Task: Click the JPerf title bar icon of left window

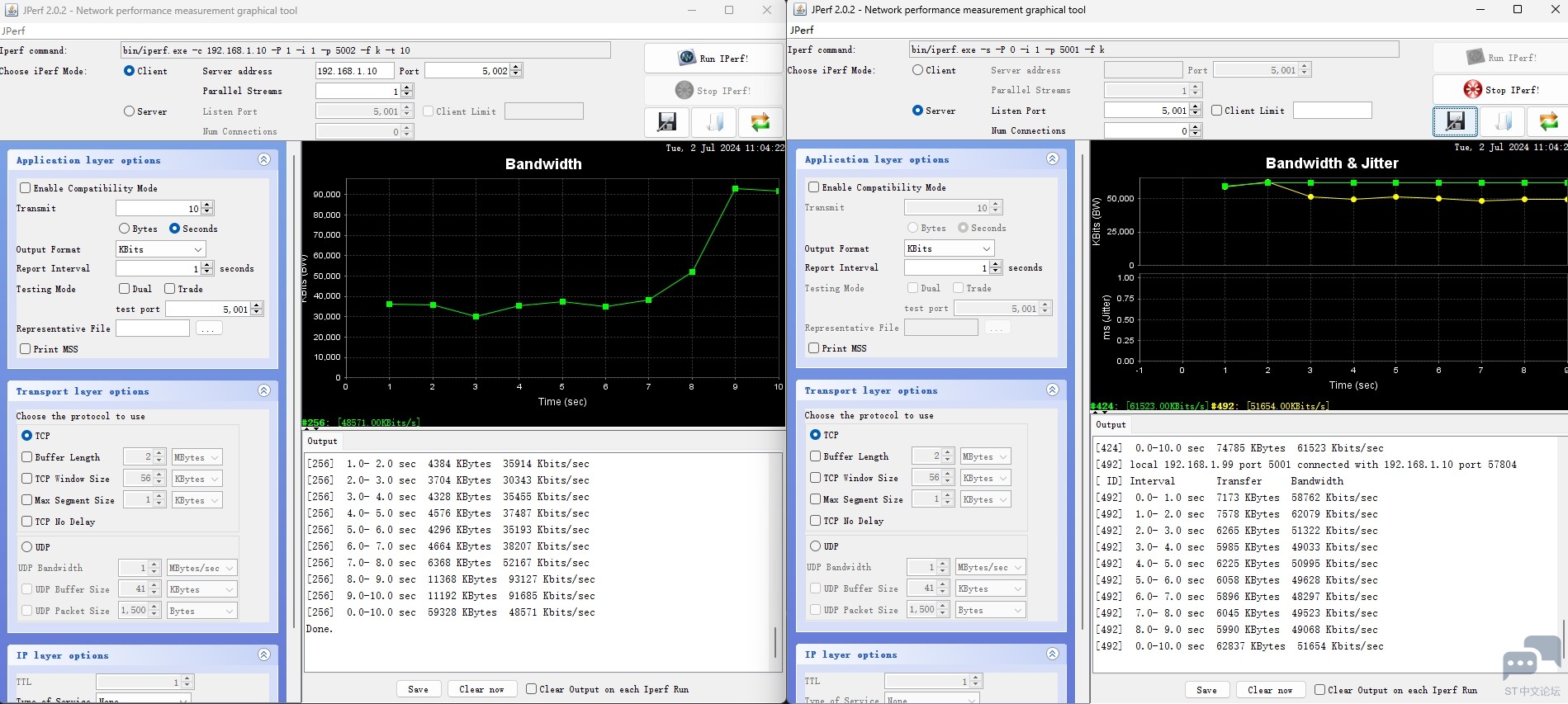Action: 12,10
